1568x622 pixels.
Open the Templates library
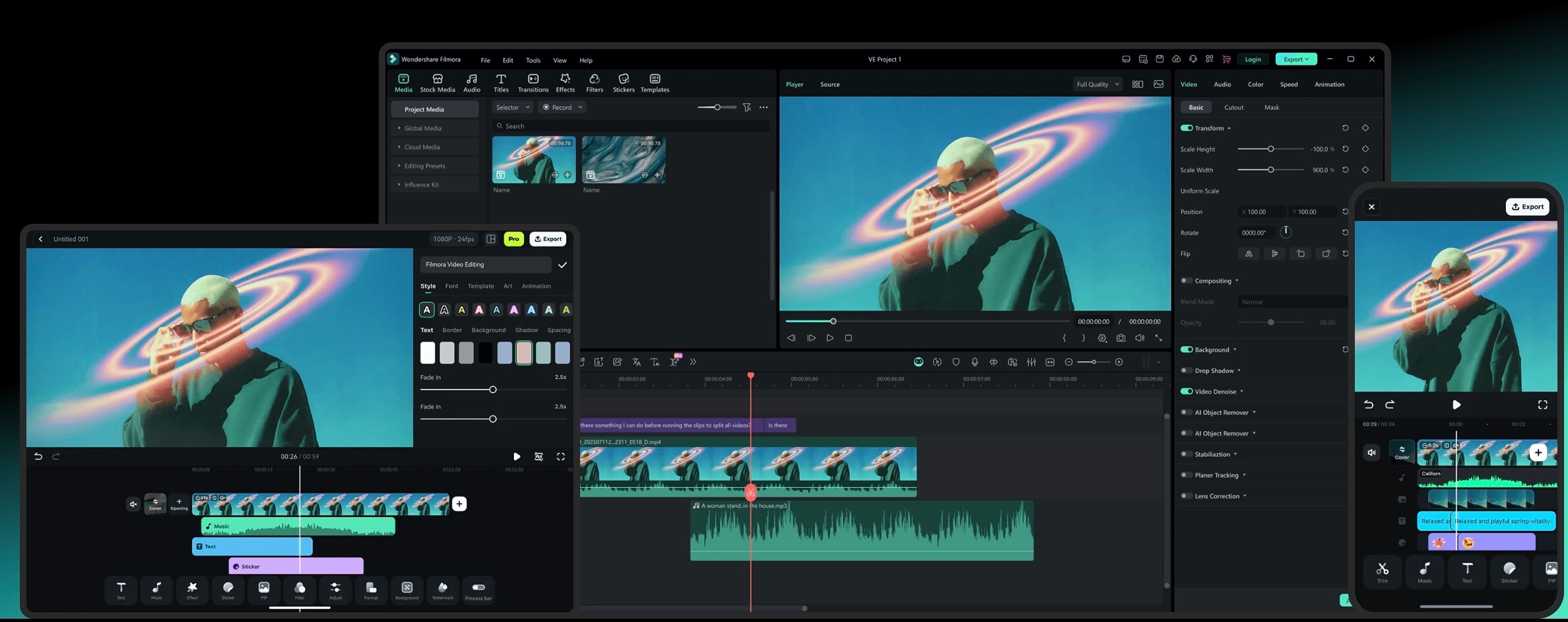click(655, 82)
